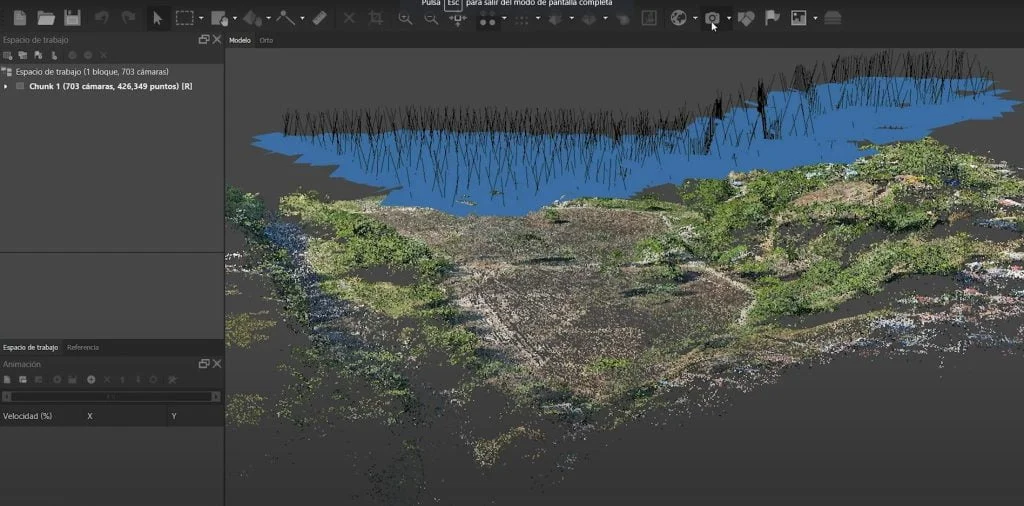Pick the rectangle selection tool
The width and height of the screenshot is (1024, 506).
coord(184,18)
